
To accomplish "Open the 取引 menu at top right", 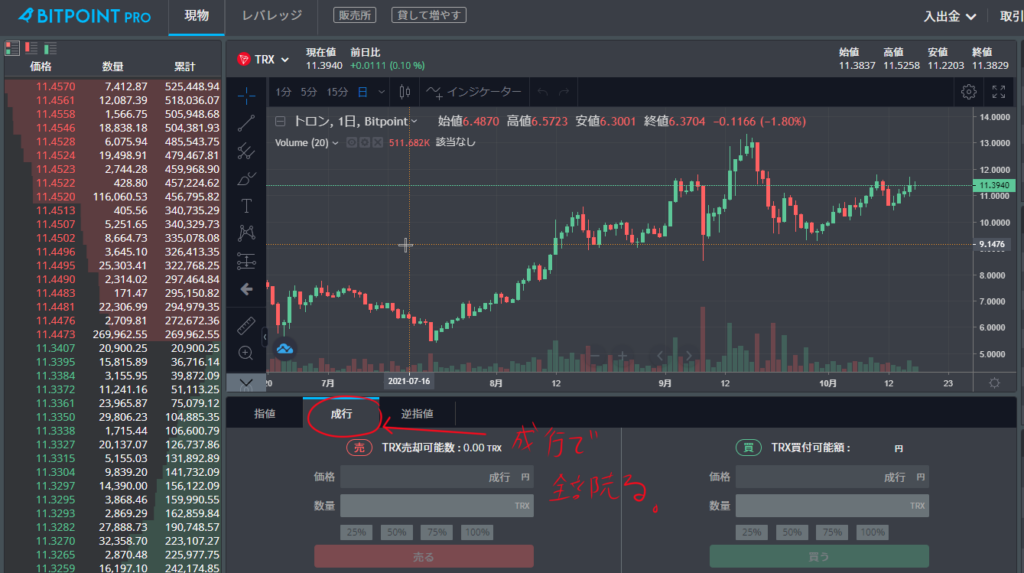I will point(1011,16).
